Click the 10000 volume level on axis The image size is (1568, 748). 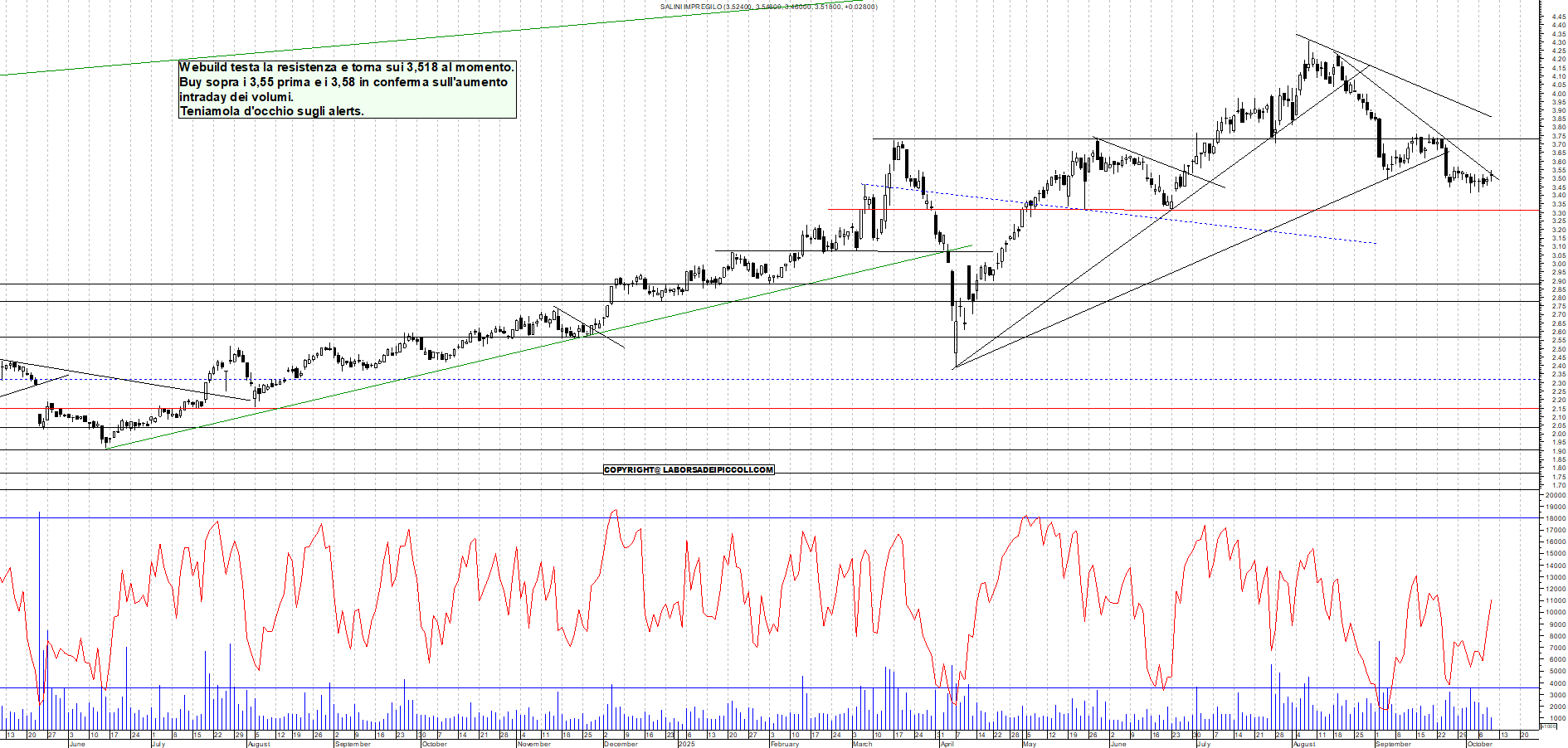point(1555,613)
